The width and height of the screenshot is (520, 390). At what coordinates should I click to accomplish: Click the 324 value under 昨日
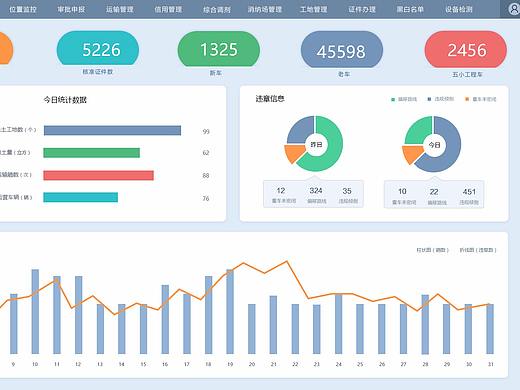315,191
